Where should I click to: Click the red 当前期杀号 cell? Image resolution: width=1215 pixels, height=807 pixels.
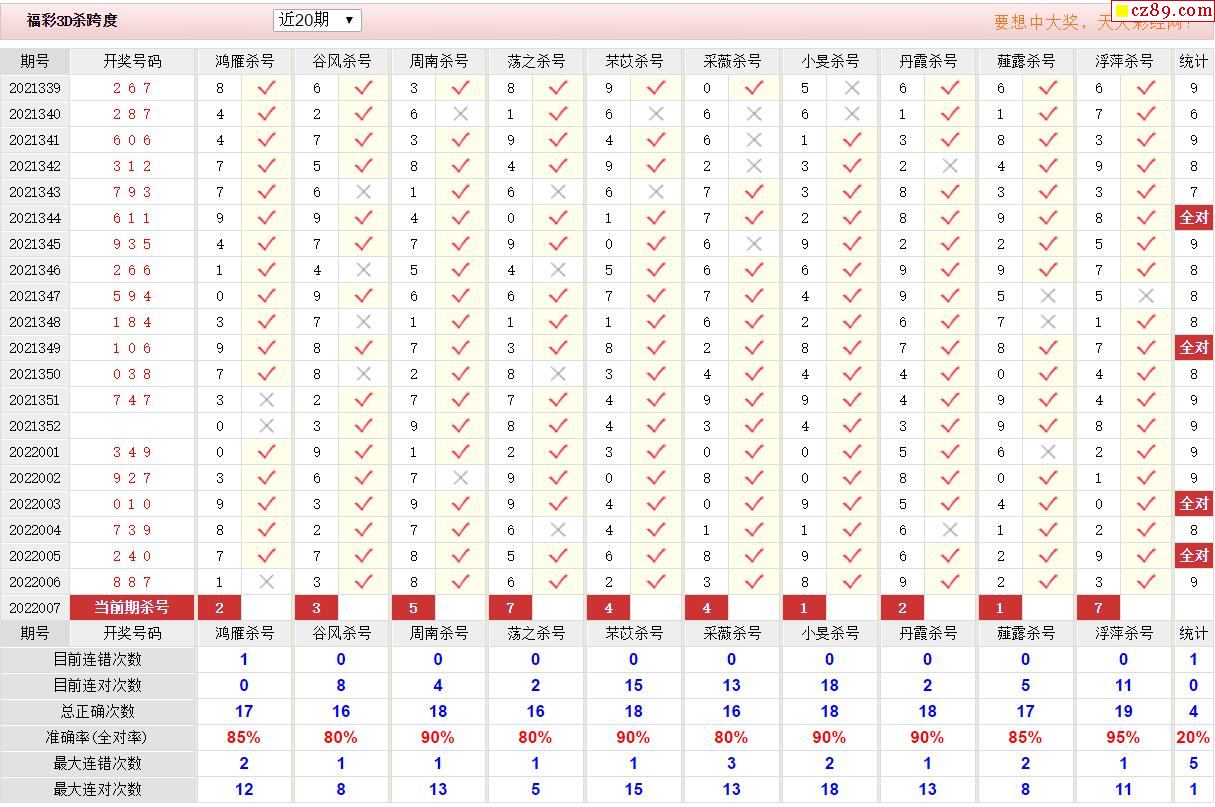[x=132, y=607]
